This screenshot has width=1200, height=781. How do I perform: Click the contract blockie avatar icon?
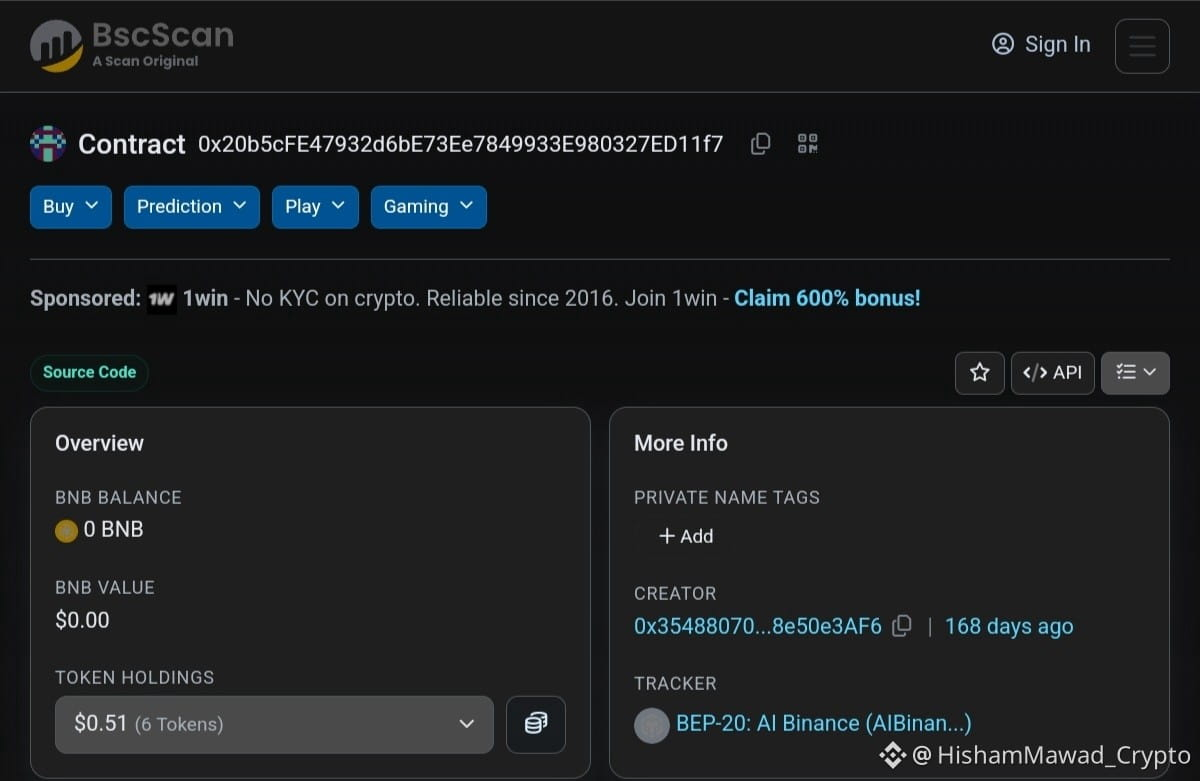point(48,144)
